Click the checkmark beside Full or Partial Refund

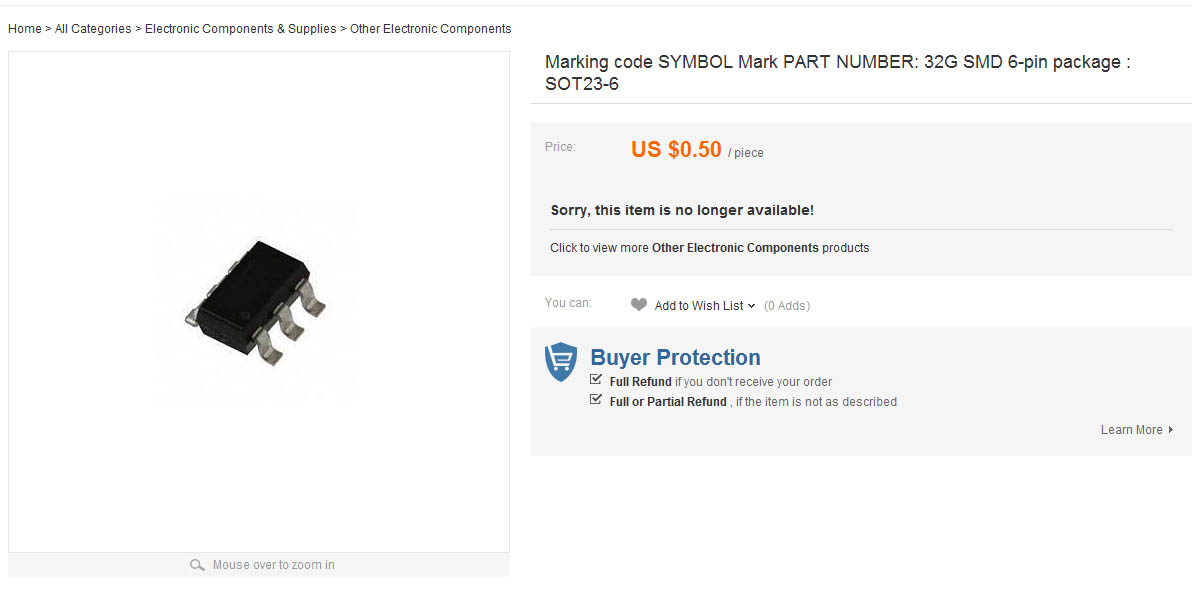coord(596,400)
